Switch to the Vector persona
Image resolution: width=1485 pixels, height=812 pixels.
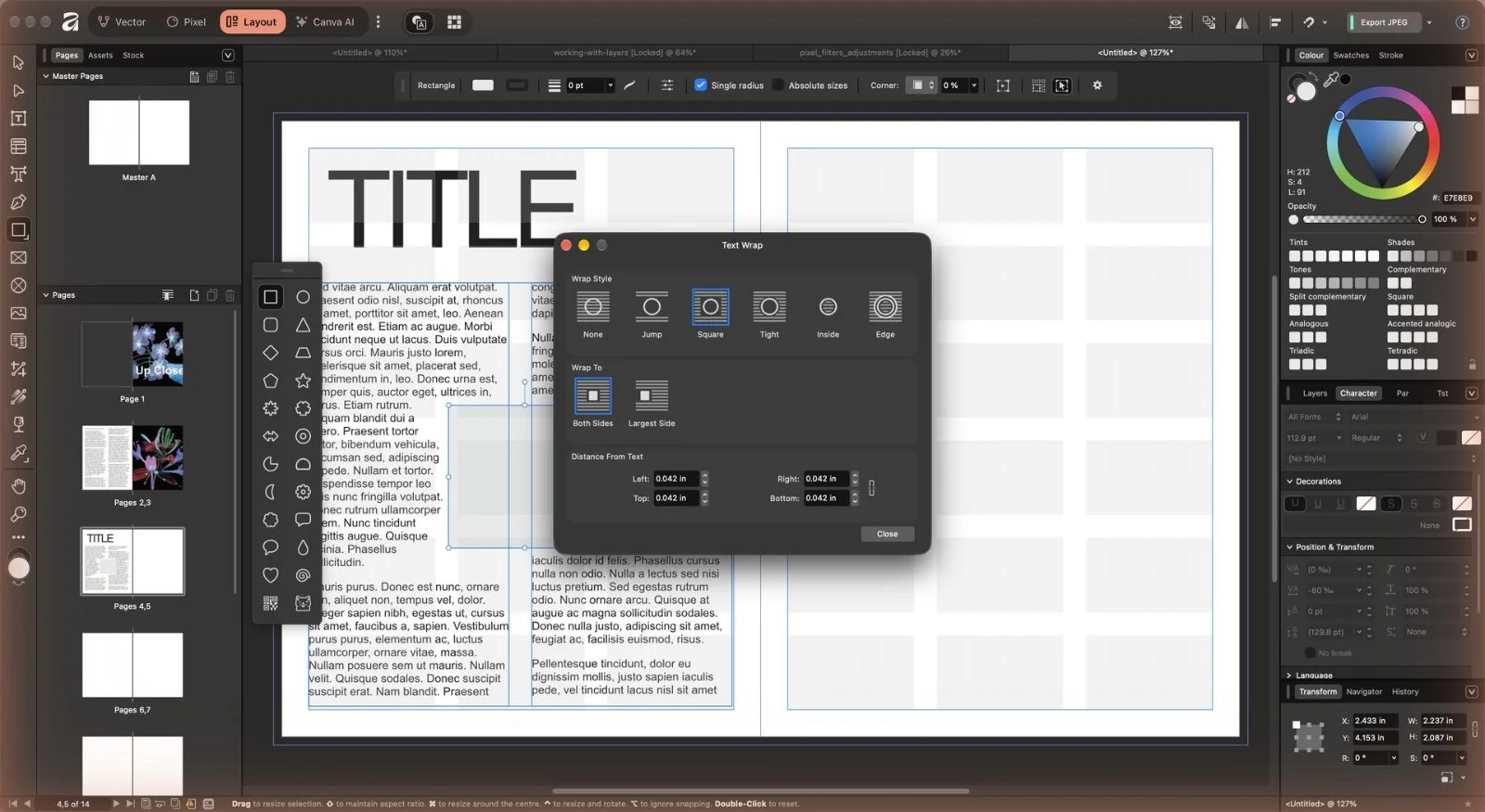(x=122, y=22)
